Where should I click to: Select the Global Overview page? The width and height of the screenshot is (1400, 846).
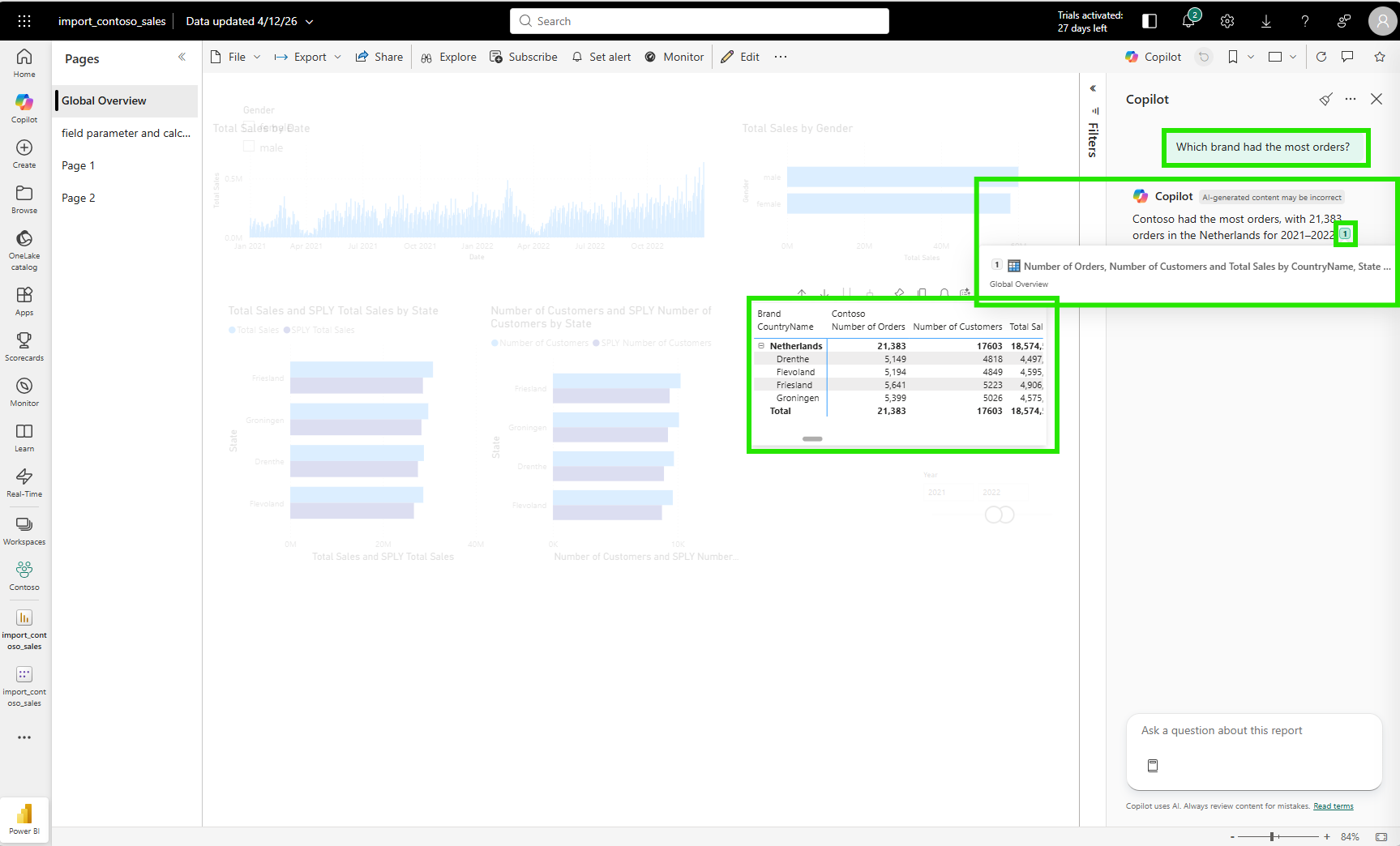pyautogui.click(x=126, y=100)
